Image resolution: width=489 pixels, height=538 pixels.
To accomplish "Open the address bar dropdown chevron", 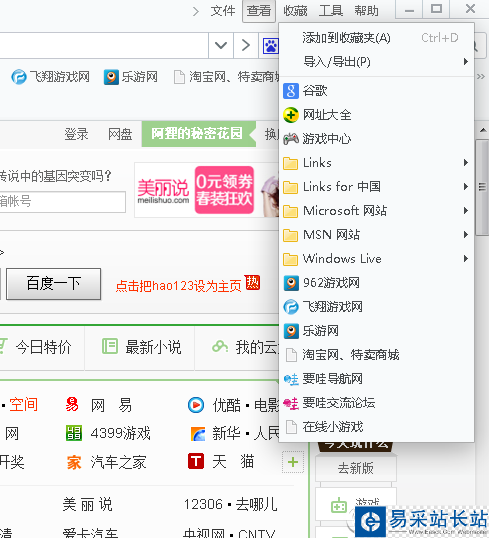I will (x=221, y=45).
